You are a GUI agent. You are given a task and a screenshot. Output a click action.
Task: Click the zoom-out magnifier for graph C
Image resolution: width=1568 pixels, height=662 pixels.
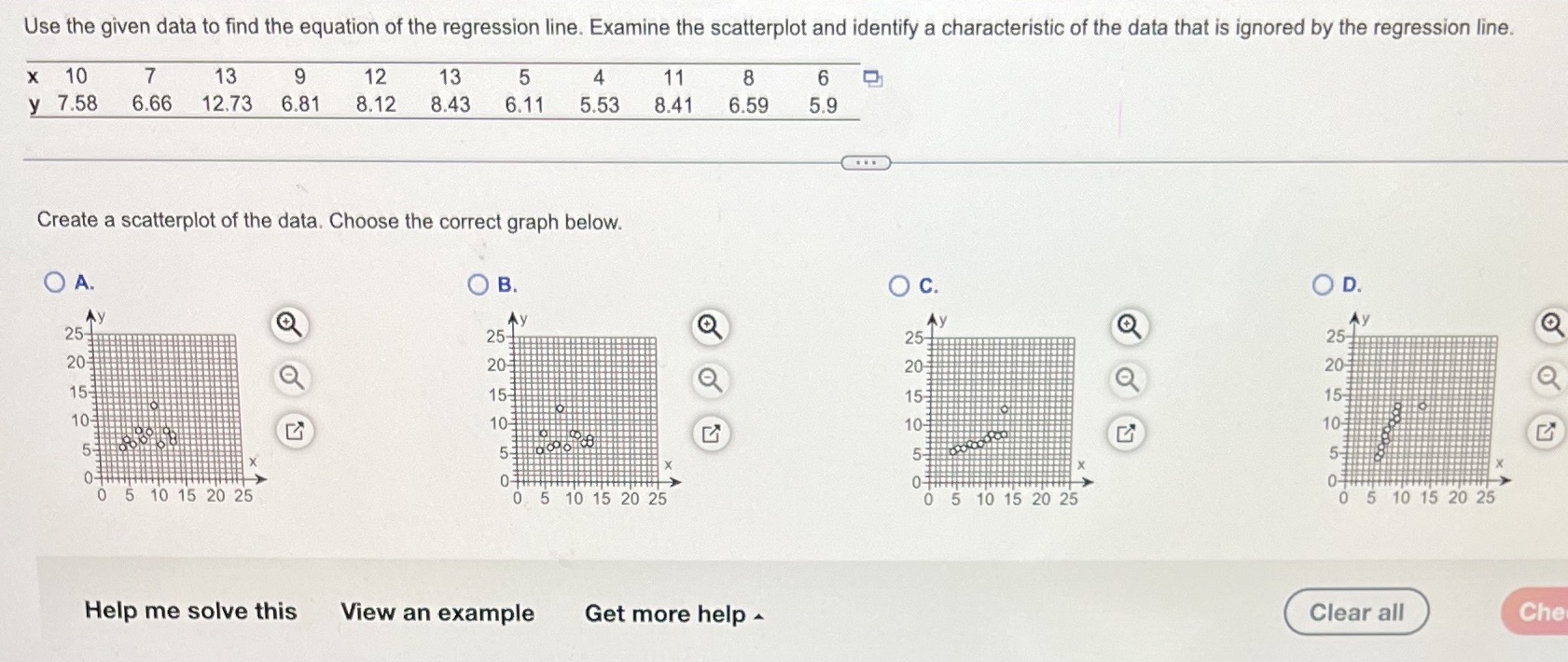[x=1127, y=379]
